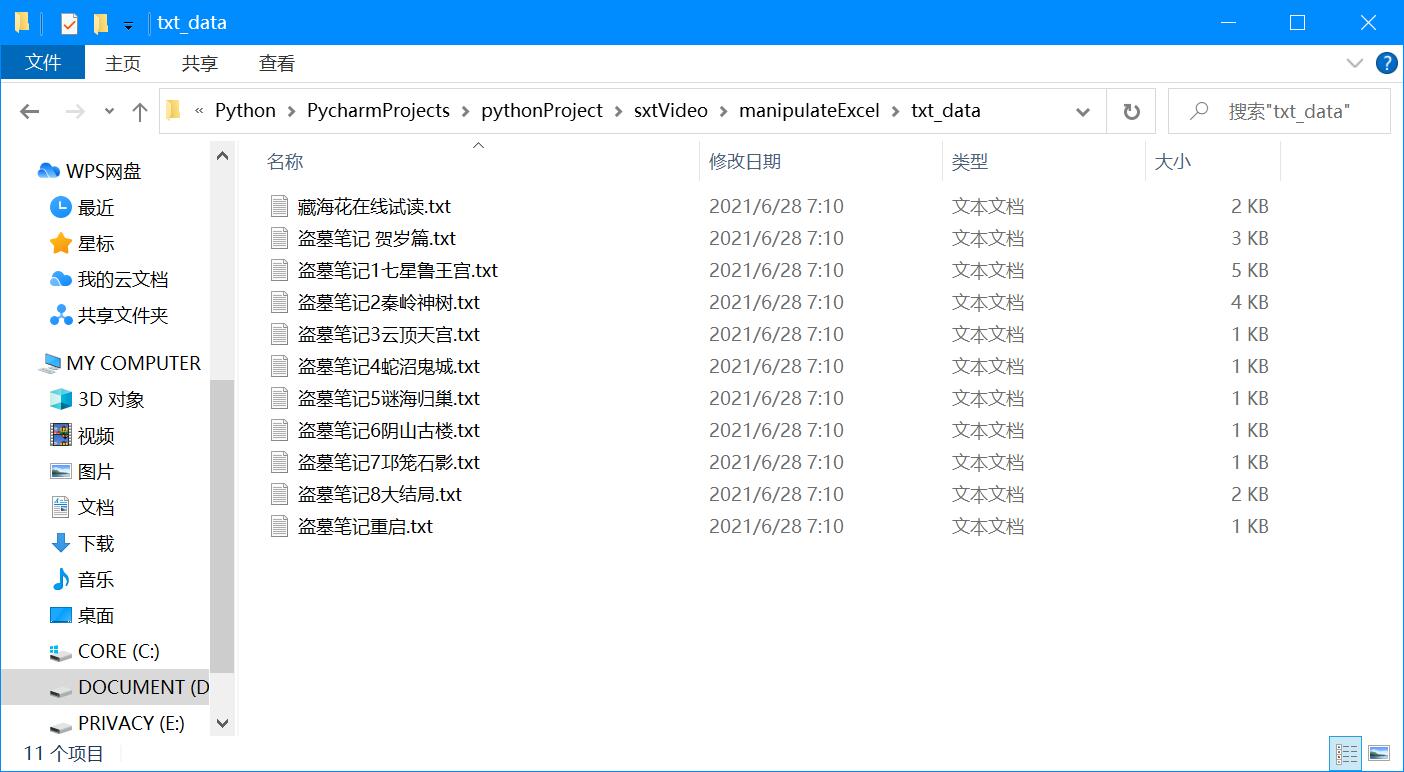Open 图片 folder in sidebar
Screen dimensions: 1404x772
(x=96, y=471)
